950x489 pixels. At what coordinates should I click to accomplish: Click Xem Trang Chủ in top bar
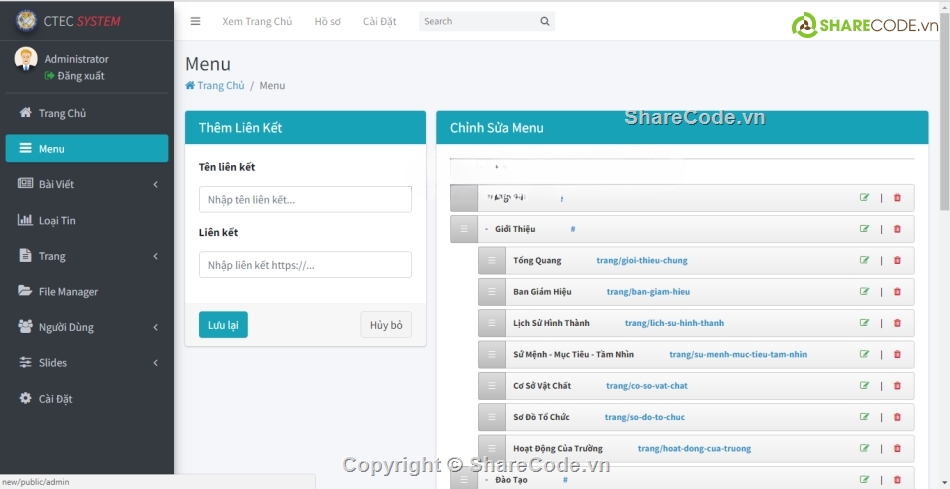(x=257, y=21)
